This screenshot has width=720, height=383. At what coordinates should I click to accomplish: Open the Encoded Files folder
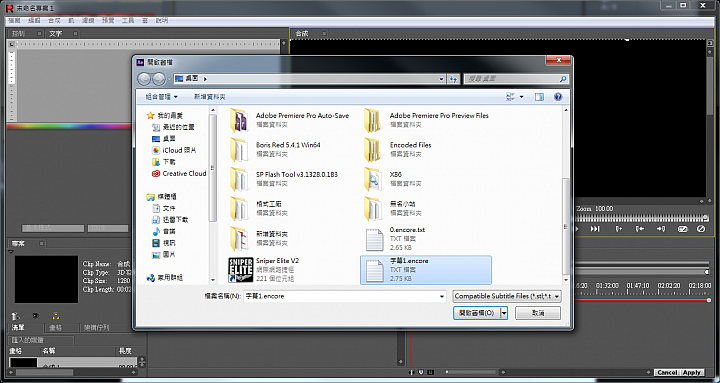point(398,149)
